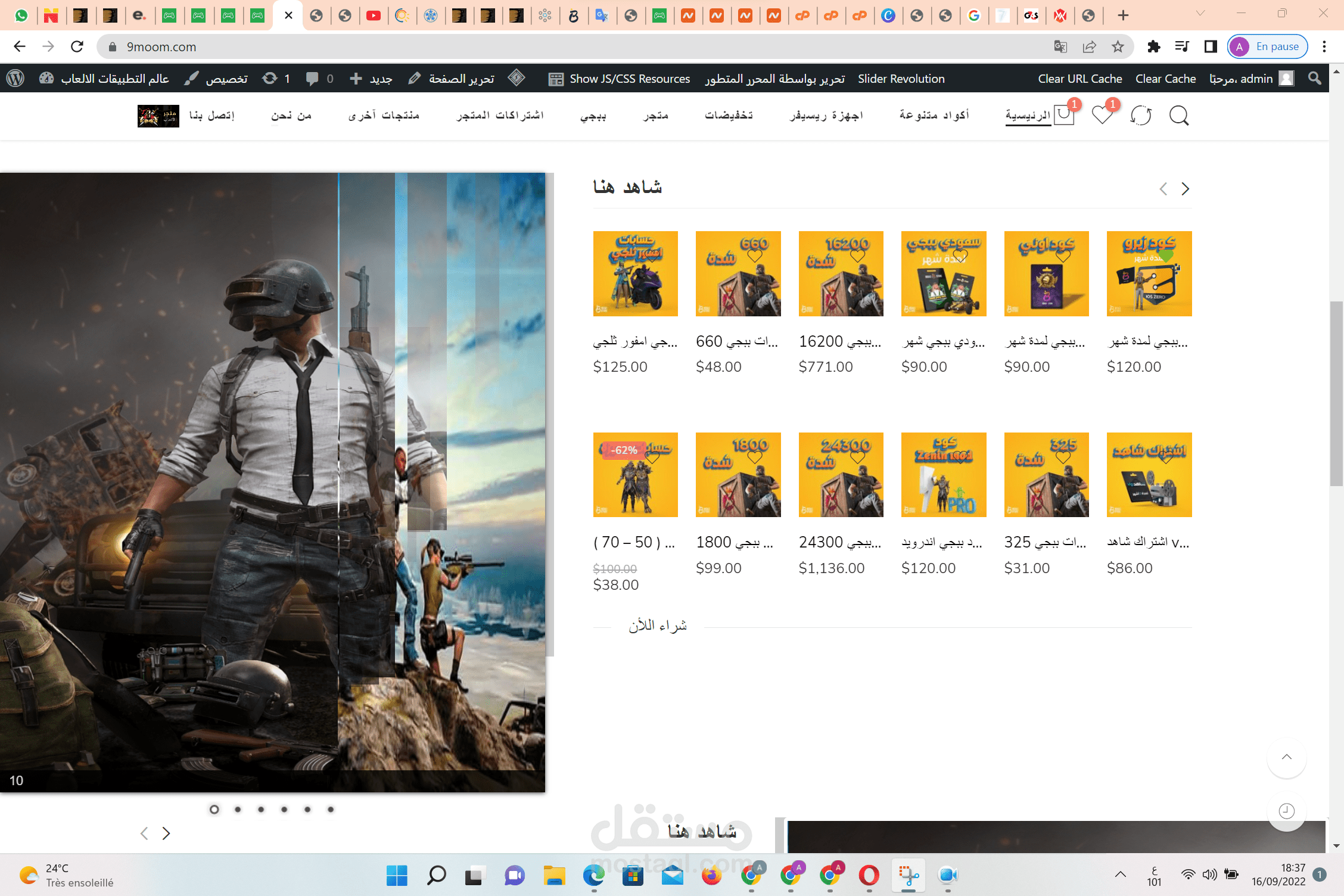The height and width of the screenshot is (896, 1344).
Task: Go back in image slider with left chevron
Action: pyautogui.click(x=144, y=833)
